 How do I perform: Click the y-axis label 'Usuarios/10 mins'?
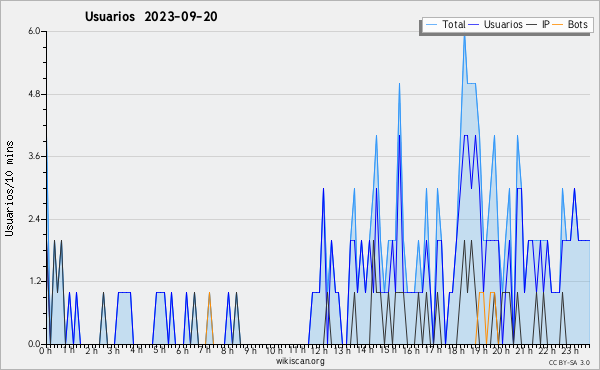9,188
